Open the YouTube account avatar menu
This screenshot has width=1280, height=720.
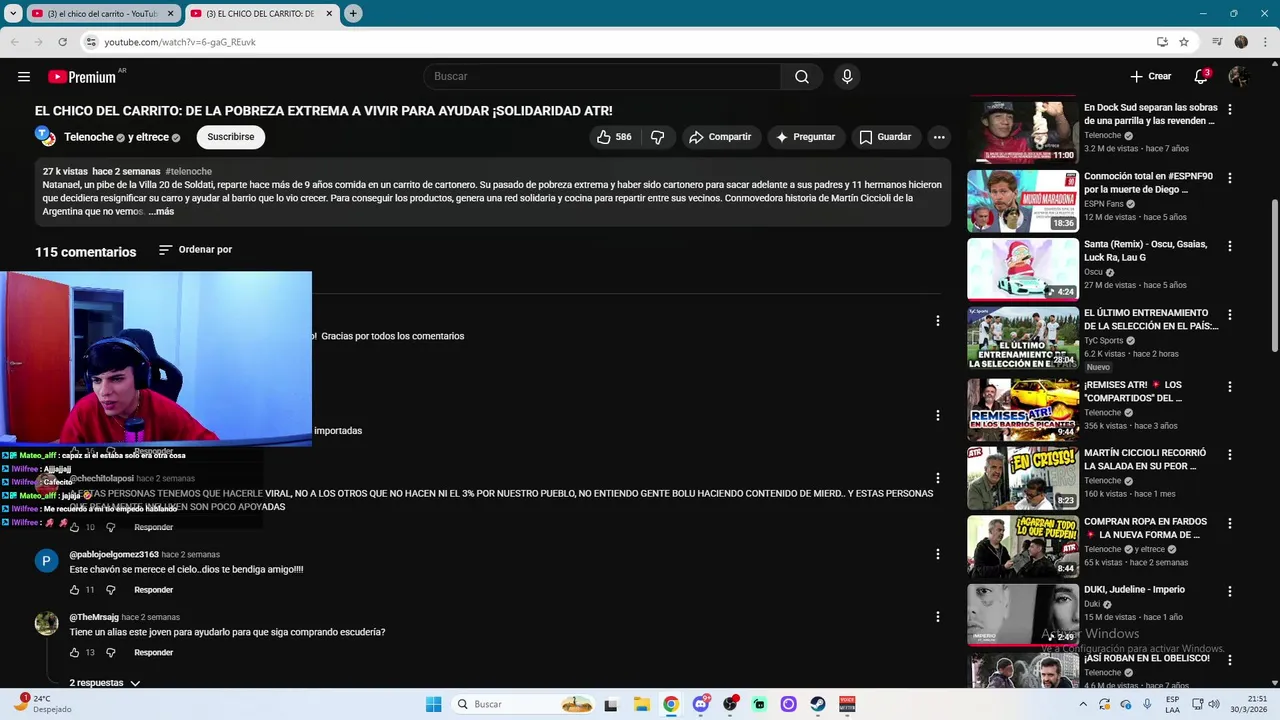[x=1238, y=77]
